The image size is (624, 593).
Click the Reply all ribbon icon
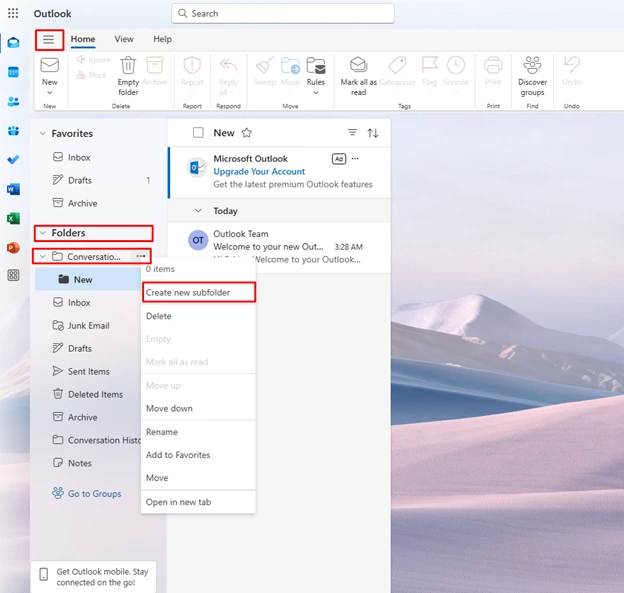coord(228,65)
